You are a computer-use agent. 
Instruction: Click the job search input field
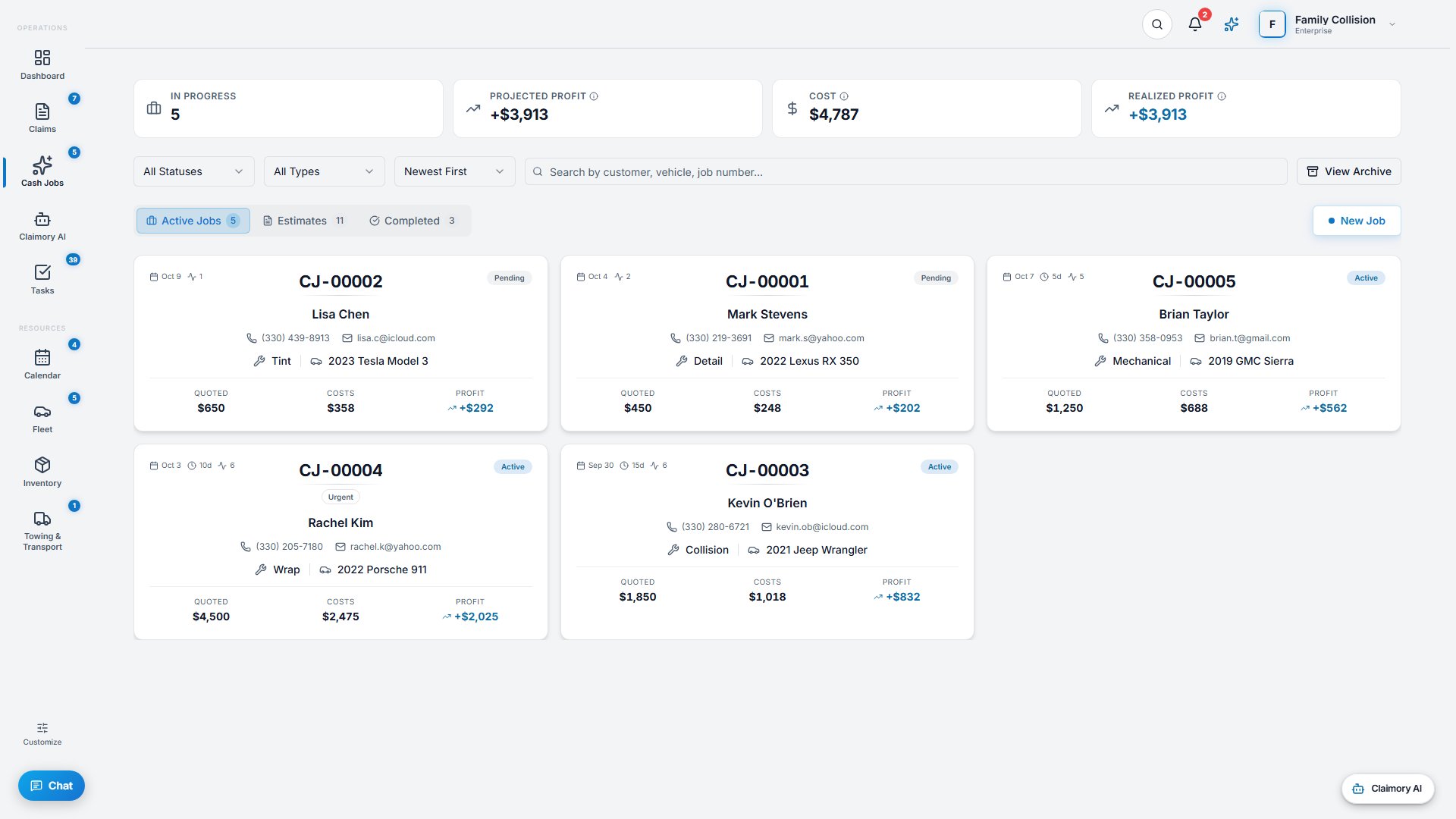[906, 171]
